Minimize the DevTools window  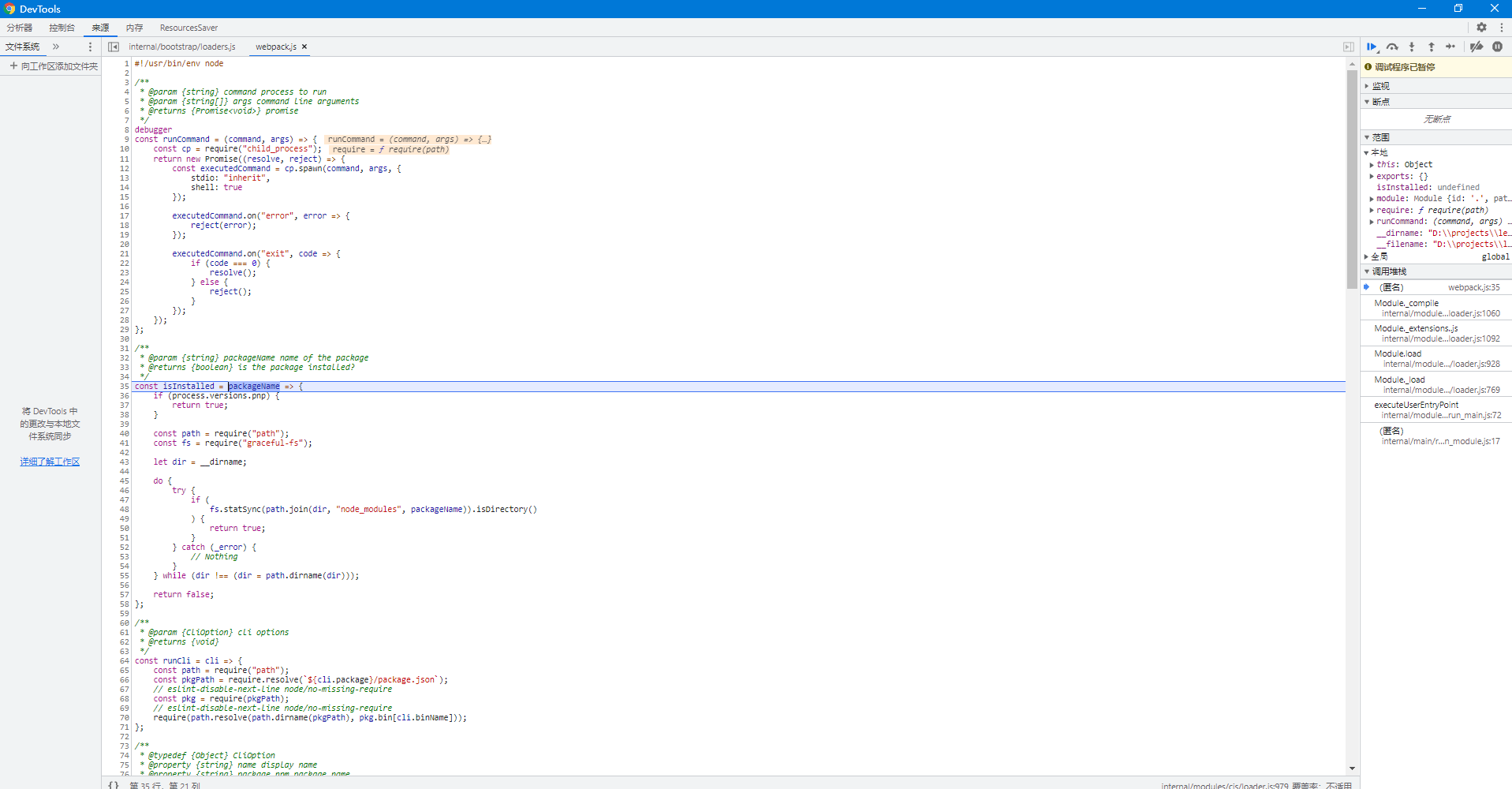[1421, 9]
